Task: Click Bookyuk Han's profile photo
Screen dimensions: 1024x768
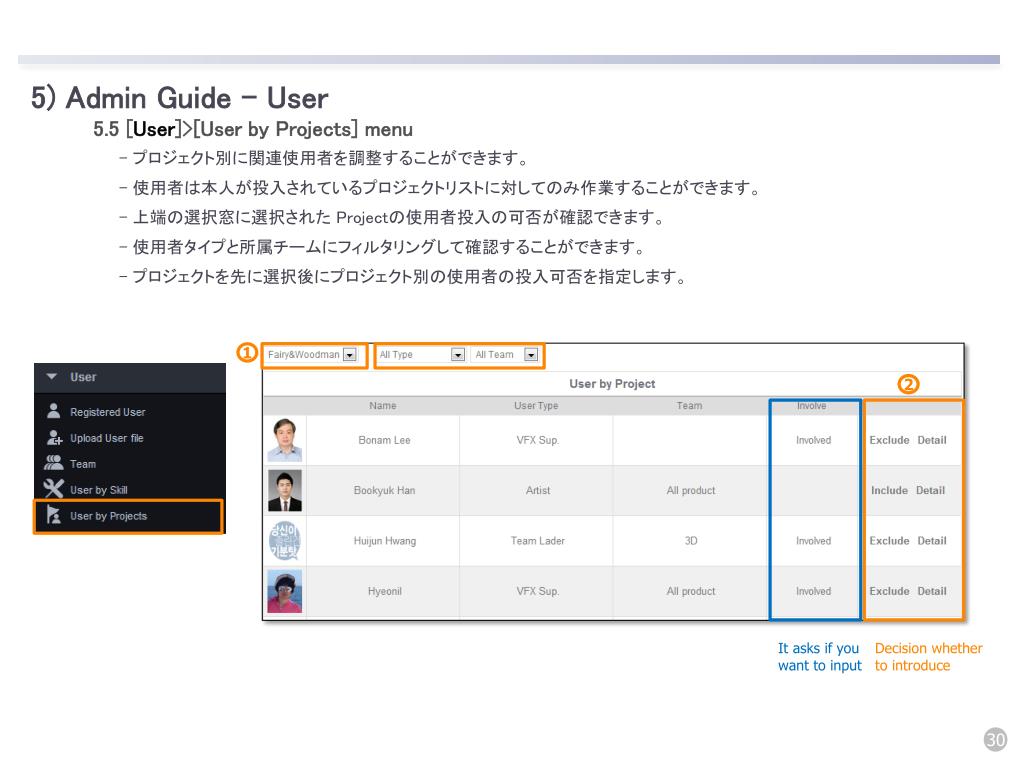Action: click(x=285, y=490)
